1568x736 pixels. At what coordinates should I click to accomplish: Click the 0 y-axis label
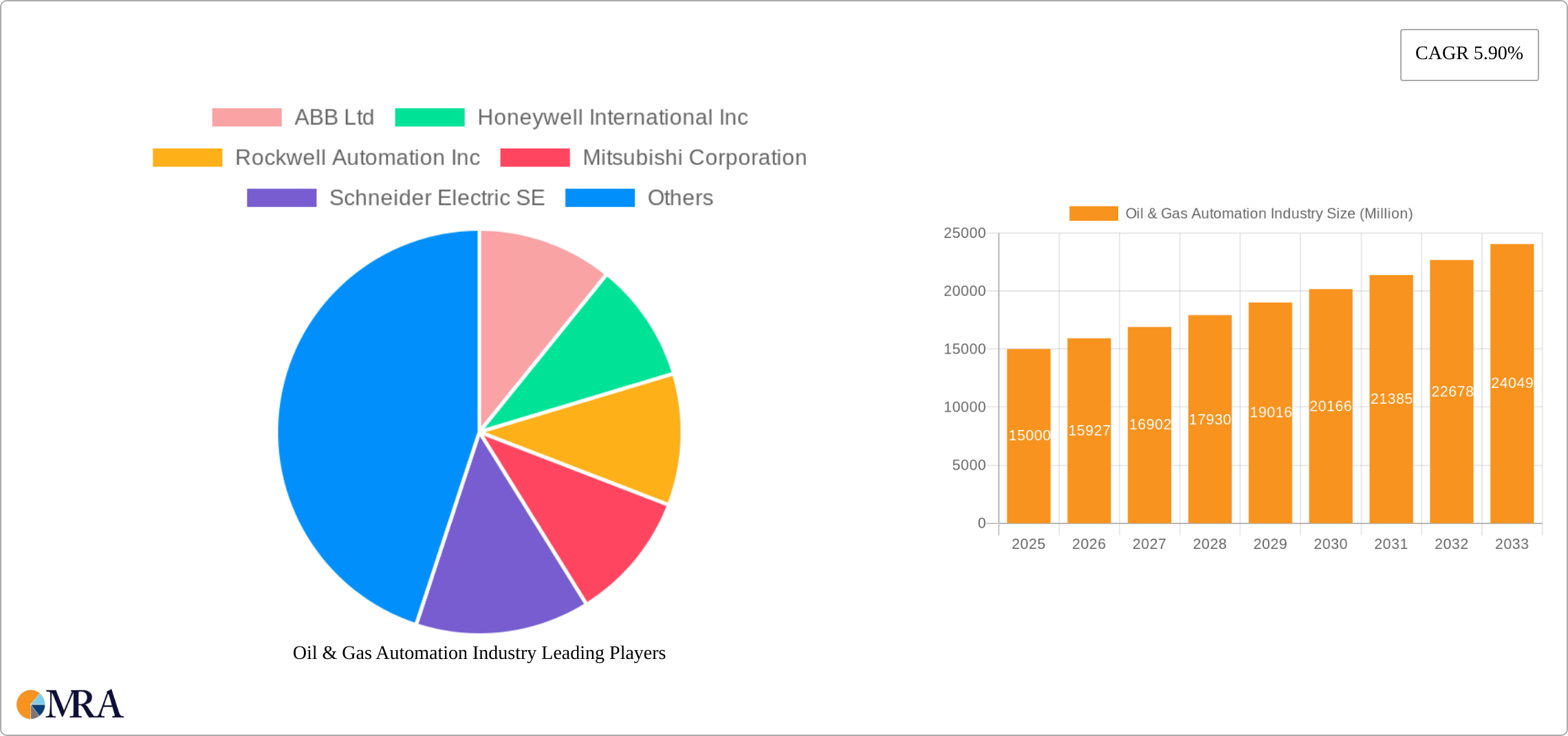982,523
